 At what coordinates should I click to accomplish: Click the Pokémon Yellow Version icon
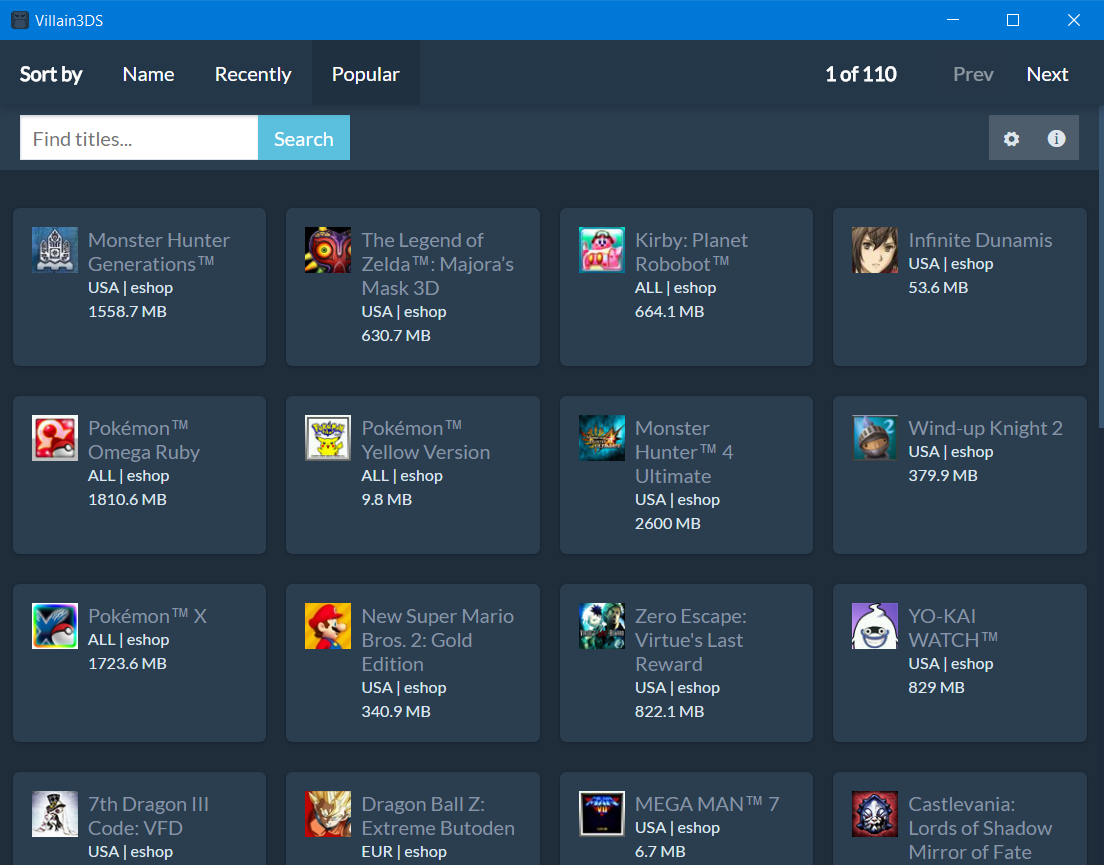(328, 438)
